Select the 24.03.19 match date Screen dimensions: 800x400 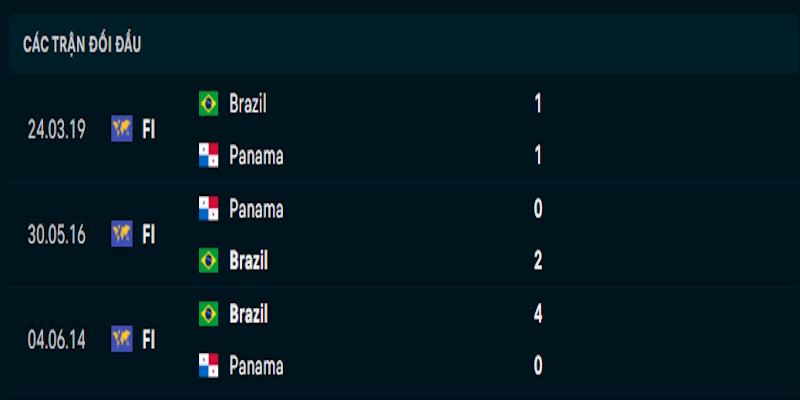(57, 130)
